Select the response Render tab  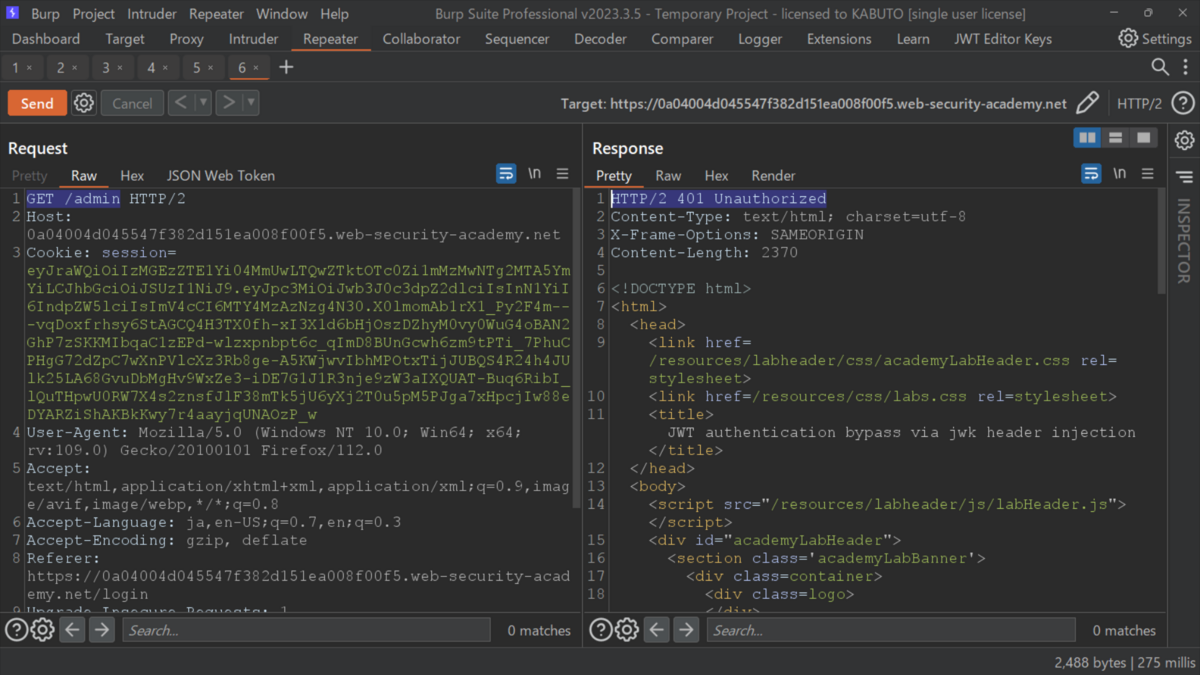pos(773,175)
